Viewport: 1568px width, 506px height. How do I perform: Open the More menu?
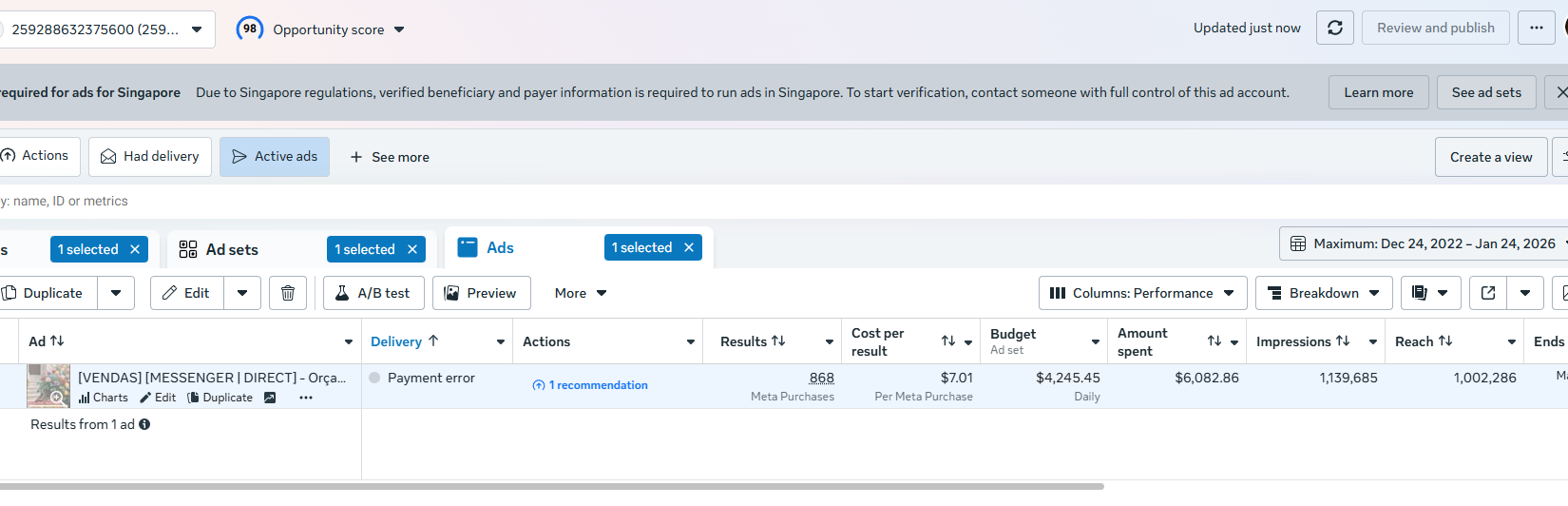point(580,293)
